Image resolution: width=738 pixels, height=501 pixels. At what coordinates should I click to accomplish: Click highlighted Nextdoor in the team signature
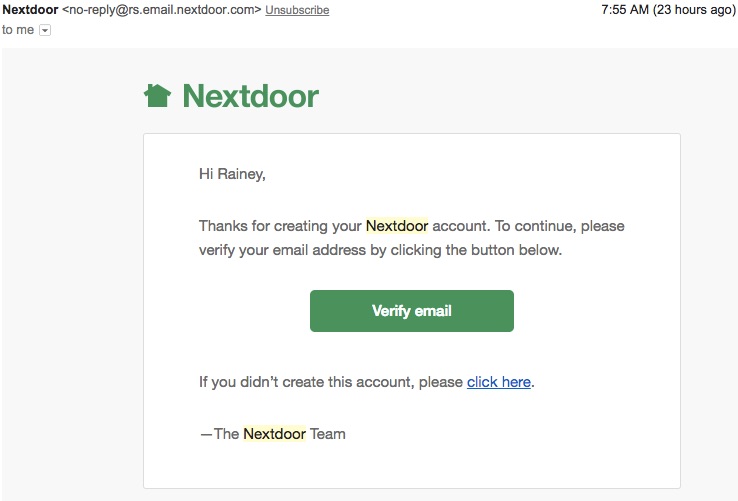pyautogui.click(x=274, y=434)
